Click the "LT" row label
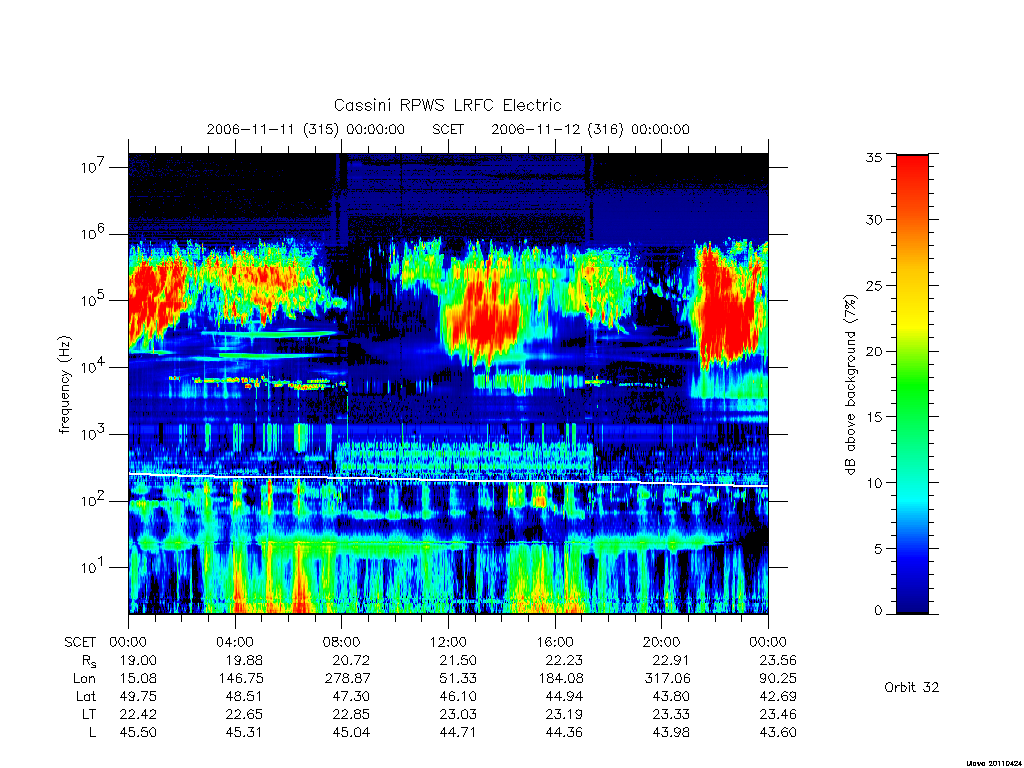 [x=89, y=714]
